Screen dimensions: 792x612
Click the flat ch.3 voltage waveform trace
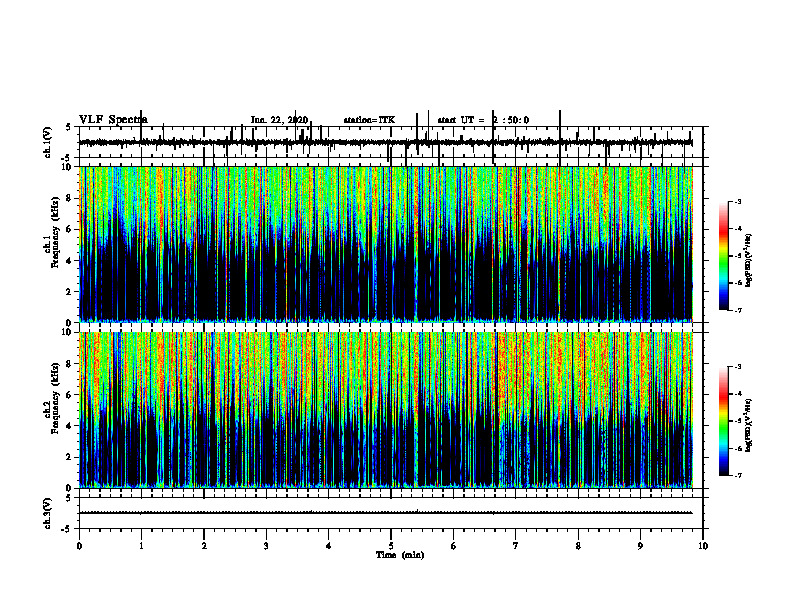(x=386, y=513)
